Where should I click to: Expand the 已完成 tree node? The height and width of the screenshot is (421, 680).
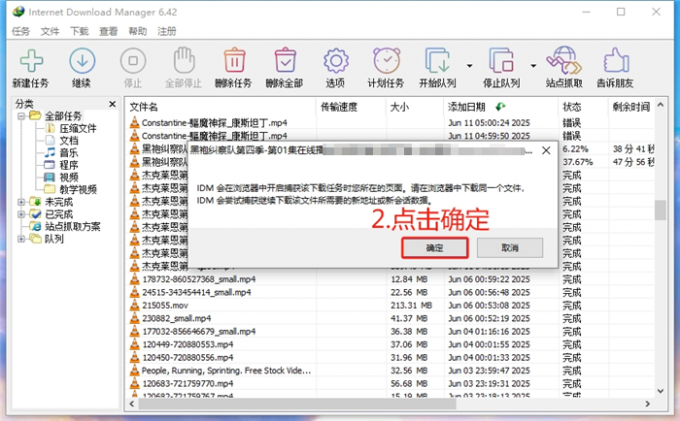(21, 214)
